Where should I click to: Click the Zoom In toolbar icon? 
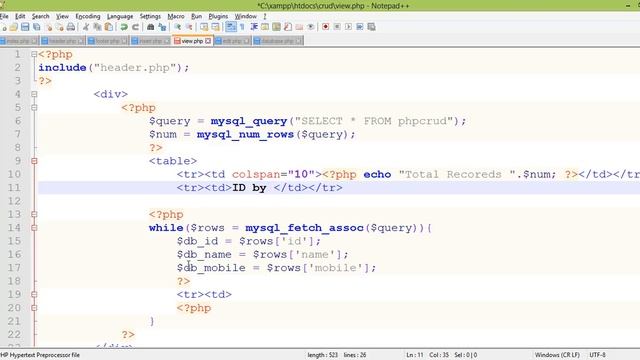178,27
